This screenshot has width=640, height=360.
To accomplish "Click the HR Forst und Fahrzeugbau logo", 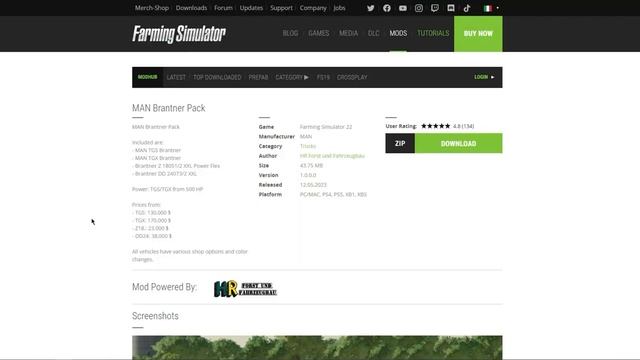I will (x=245, y=289).
